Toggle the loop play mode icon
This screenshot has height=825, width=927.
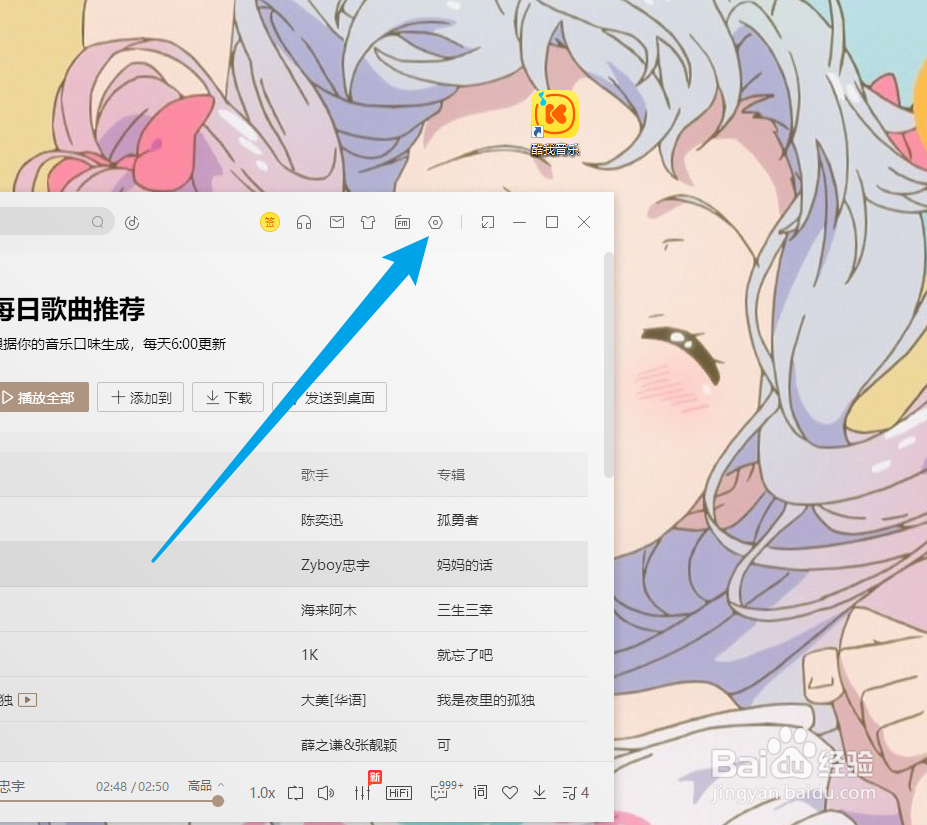coord(296,792)
